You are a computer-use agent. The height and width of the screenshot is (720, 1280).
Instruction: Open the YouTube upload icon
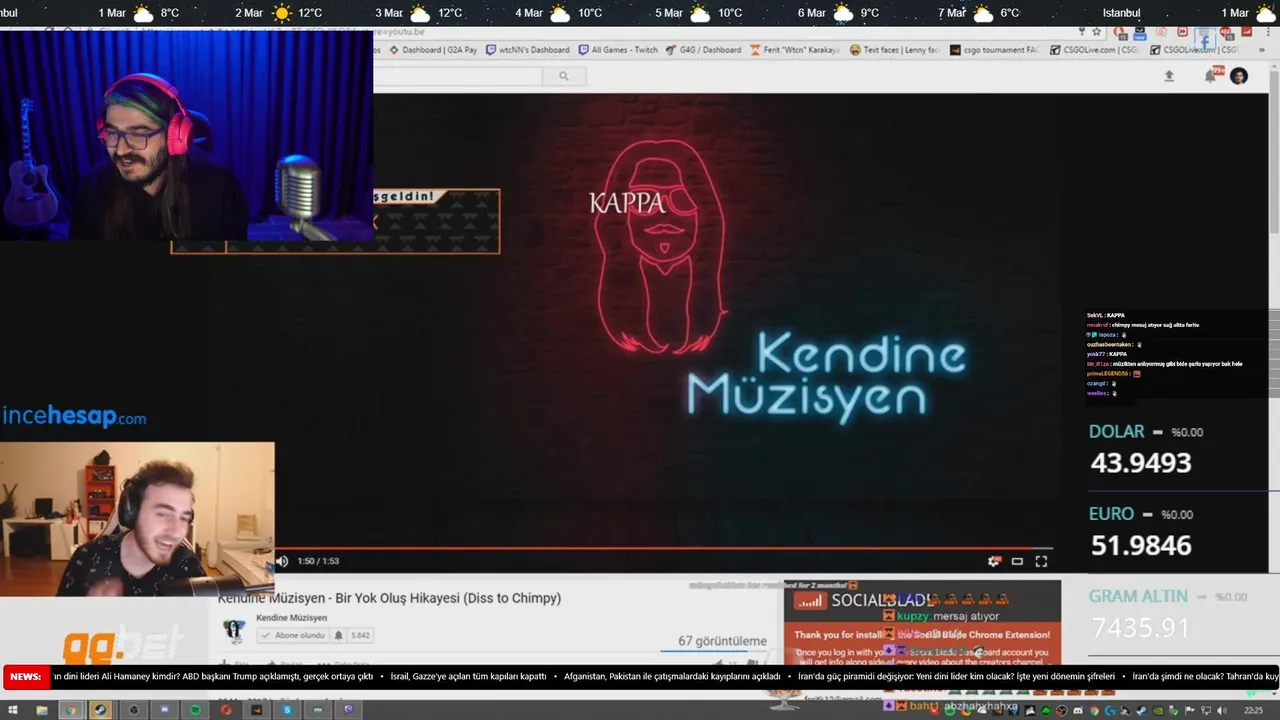[x=1169, y=76]
